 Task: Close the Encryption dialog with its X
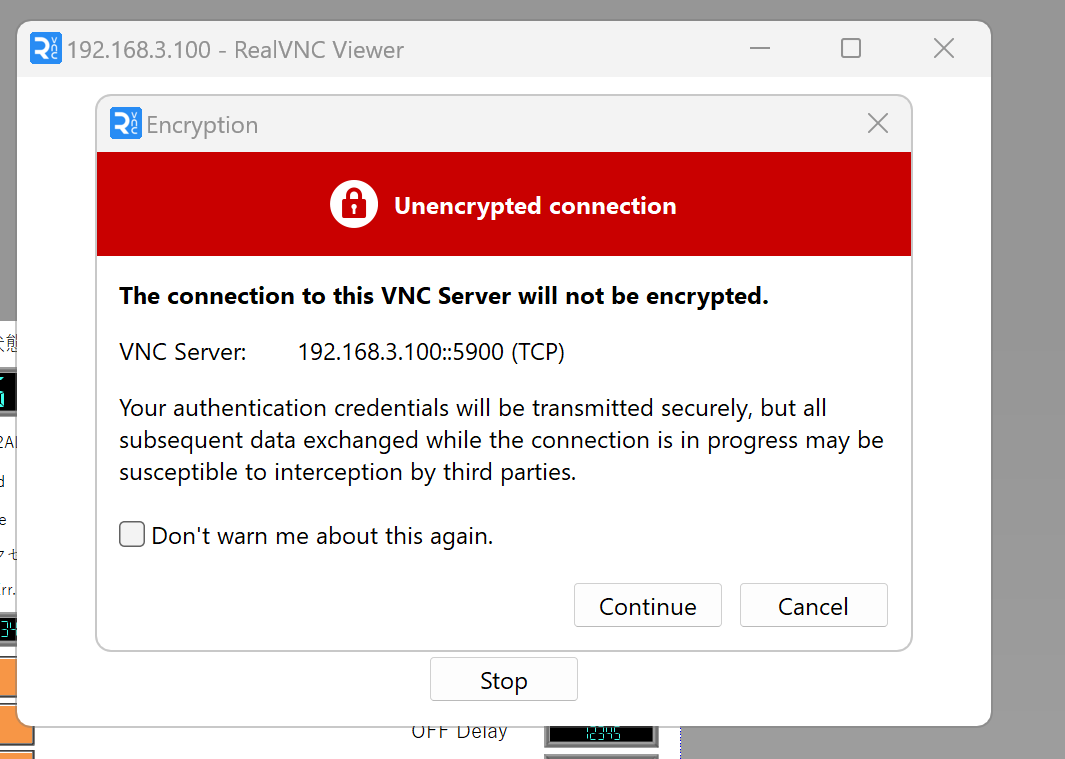tap(878, 123)
